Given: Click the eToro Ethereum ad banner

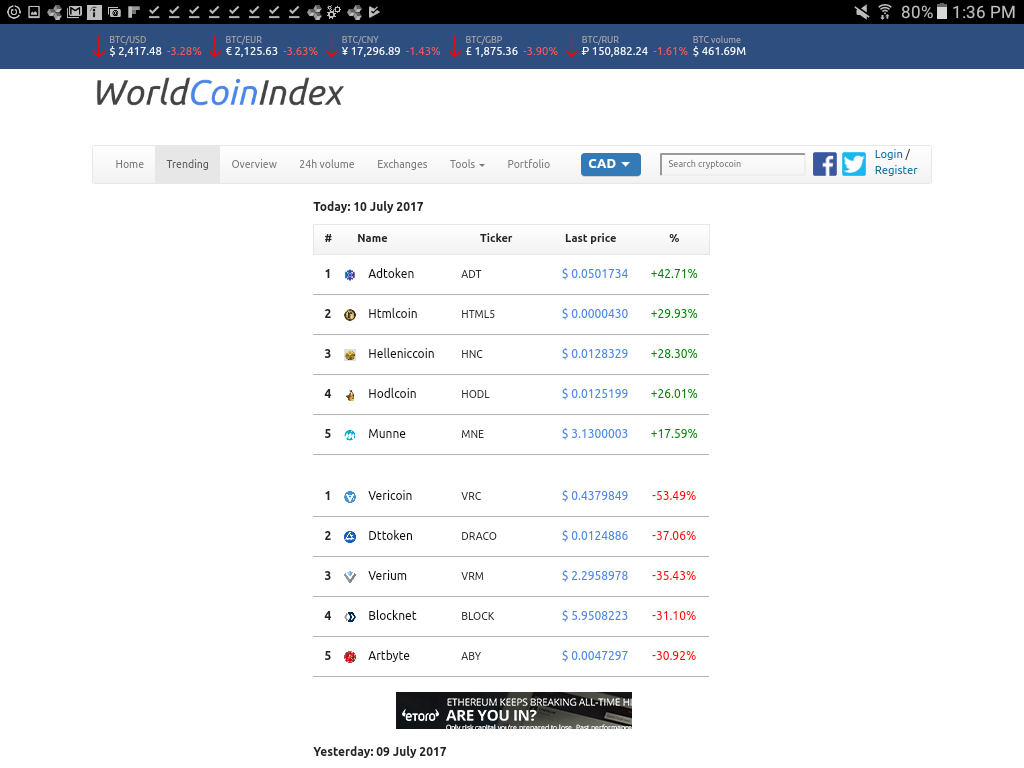Looking at the screenshot, I should tap(514, 711).
